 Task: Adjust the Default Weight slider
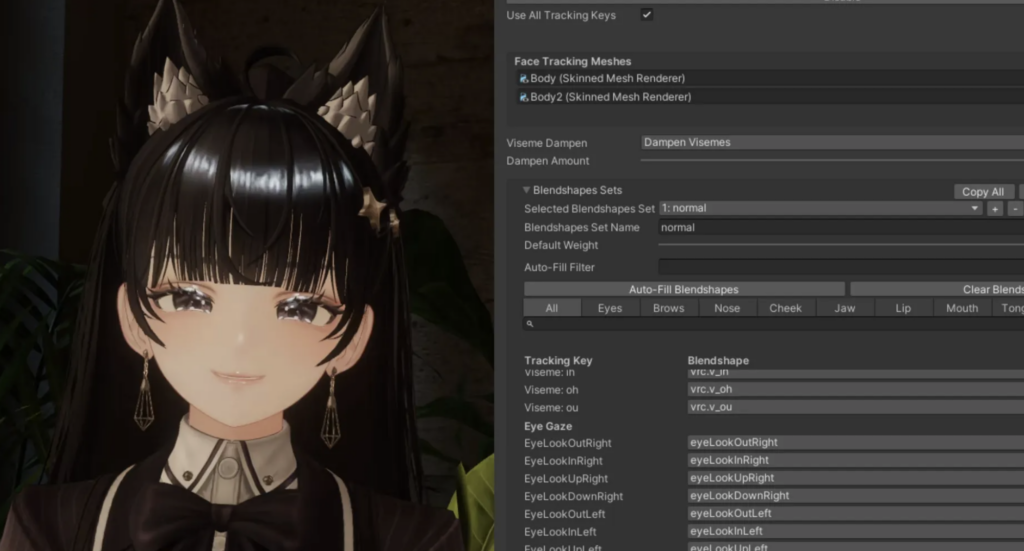pos(841,245)
